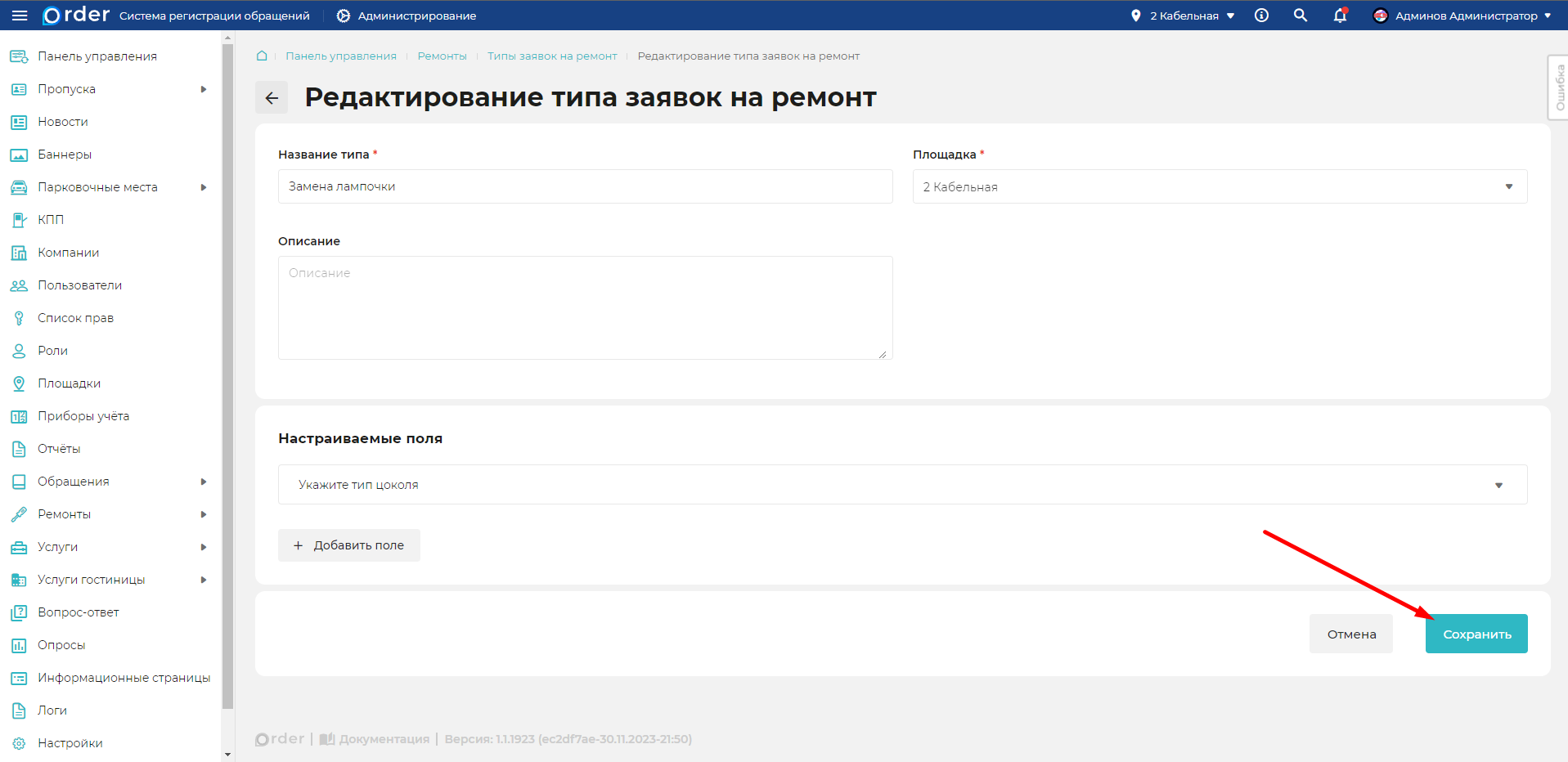This screenshot has width=1568, height=762.
Task: Click the Отмена button
Action: coord(1350,634)
